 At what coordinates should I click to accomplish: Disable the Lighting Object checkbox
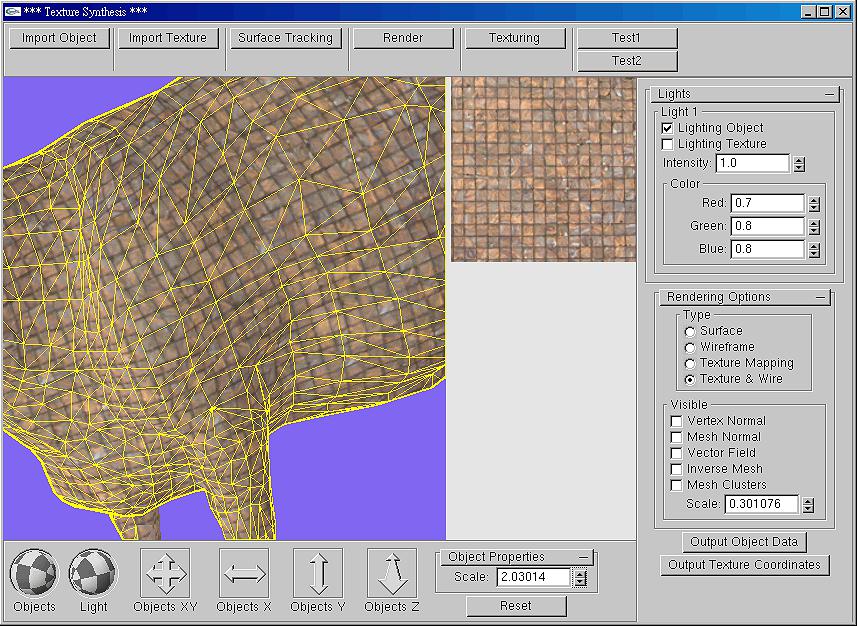[668, 128]
